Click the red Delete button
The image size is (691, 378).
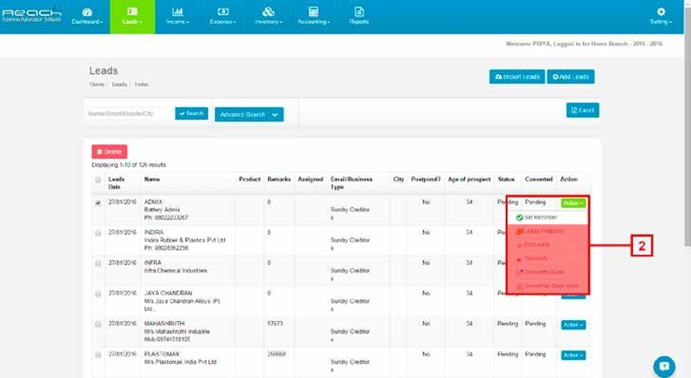(109, 152)
